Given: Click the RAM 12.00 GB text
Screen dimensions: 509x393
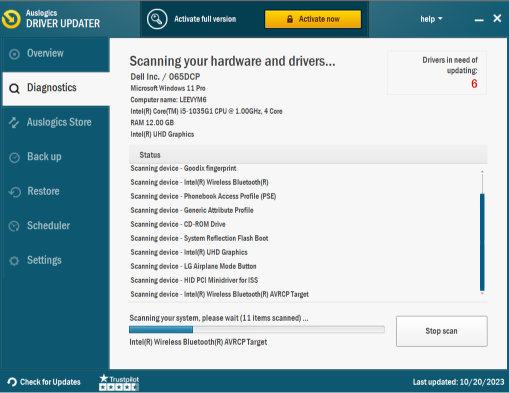Looking at the screenshot, I should [x=152, y=123].
